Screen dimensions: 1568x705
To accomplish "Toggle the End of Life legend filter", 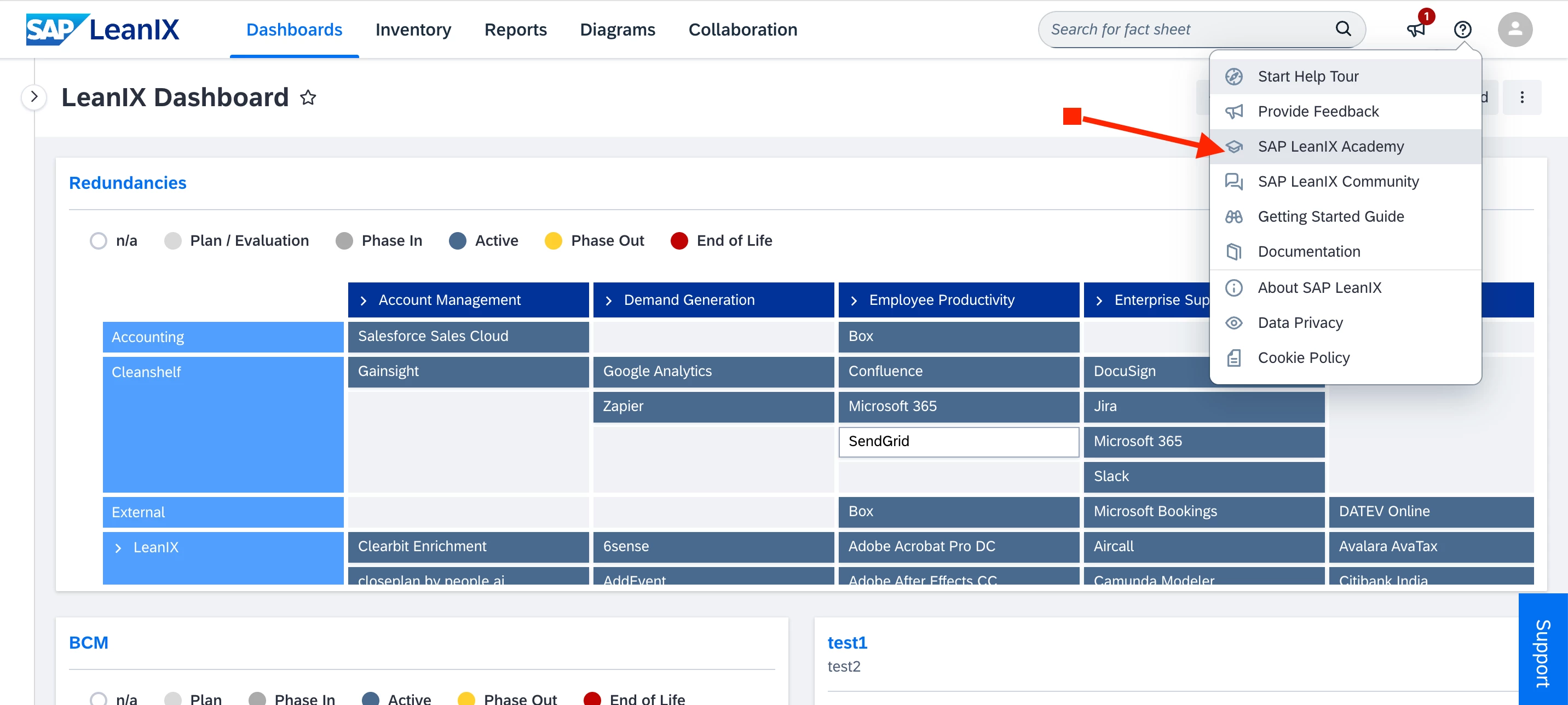I will [679, 241].
